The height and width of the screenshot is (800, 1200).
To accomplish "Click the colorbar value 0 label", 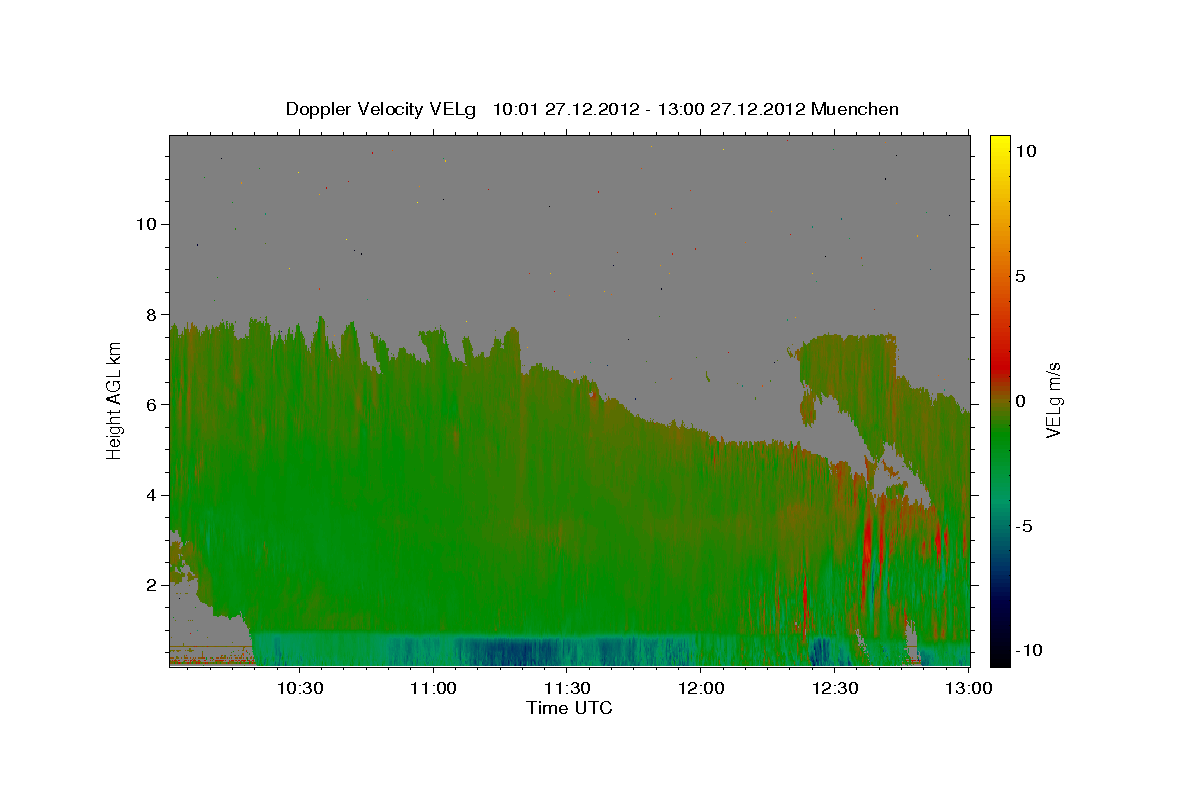I will pyautogui.click(x=1020, y=401).
